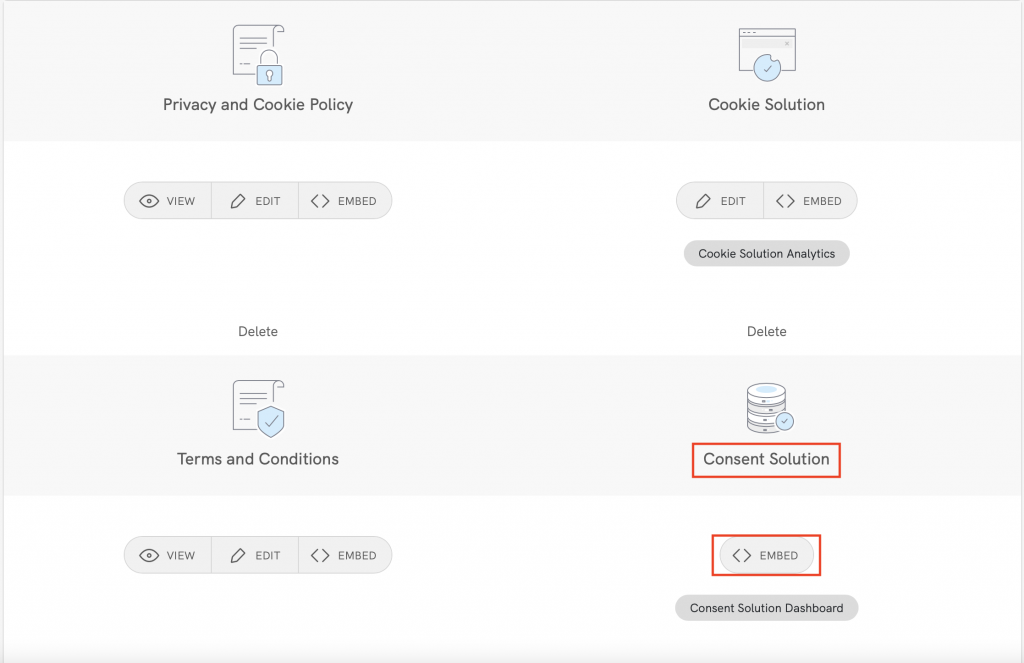Click the highlighted Consent Solution EMBED button
This screenshot has height=663, width=1024.
point(766,555)
